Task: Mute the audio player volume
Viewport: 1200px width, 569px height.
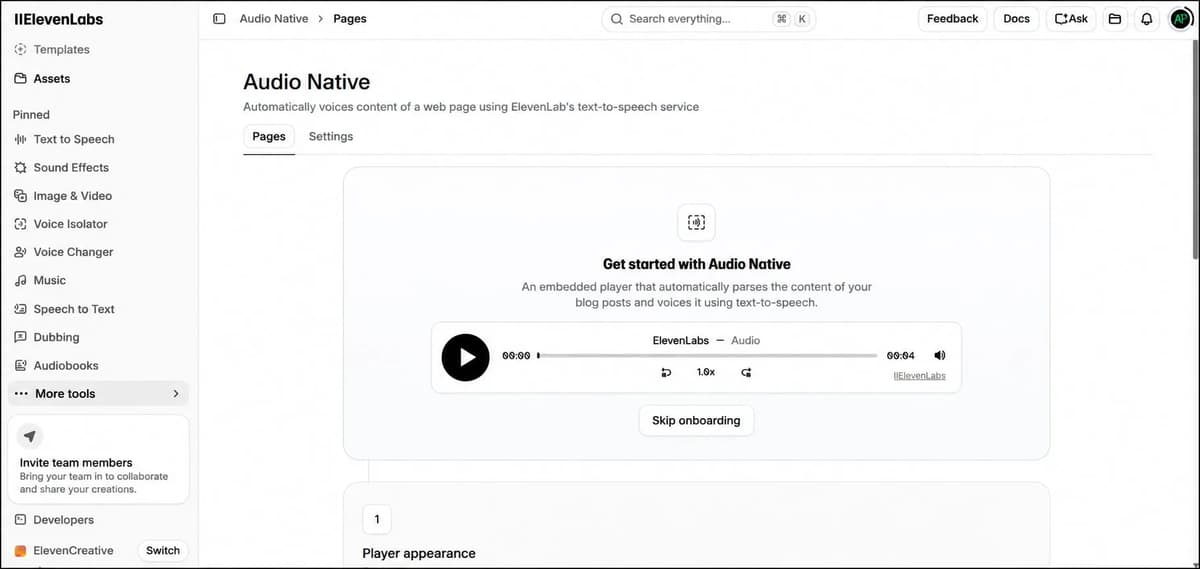Action: click(939, 355)
